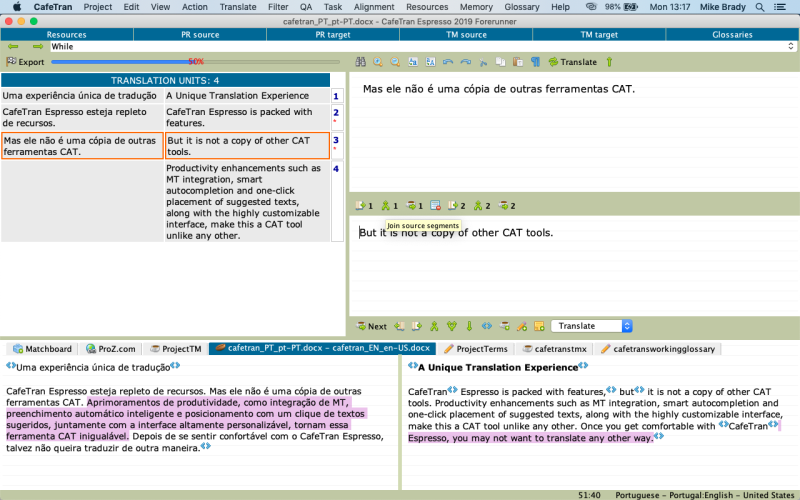Open the PR source tab

click(200, 35)
